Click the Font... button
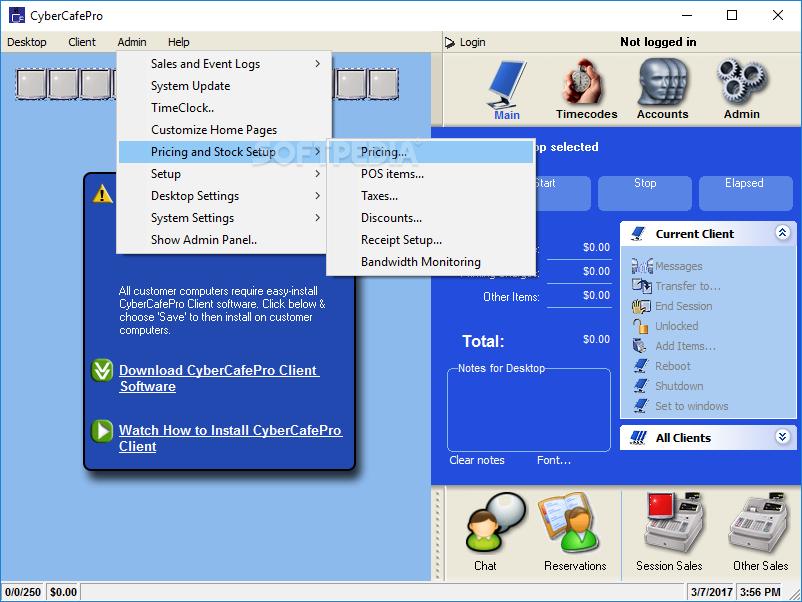This screenshot has height=602, width=802. point(554,460)
